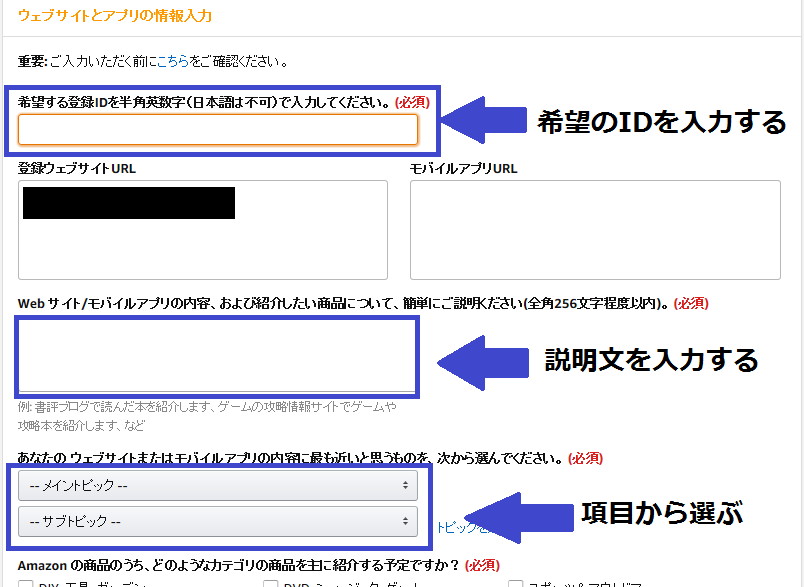Click the site description text box
The height and width of the screenshot is (587, 804).
216,356
